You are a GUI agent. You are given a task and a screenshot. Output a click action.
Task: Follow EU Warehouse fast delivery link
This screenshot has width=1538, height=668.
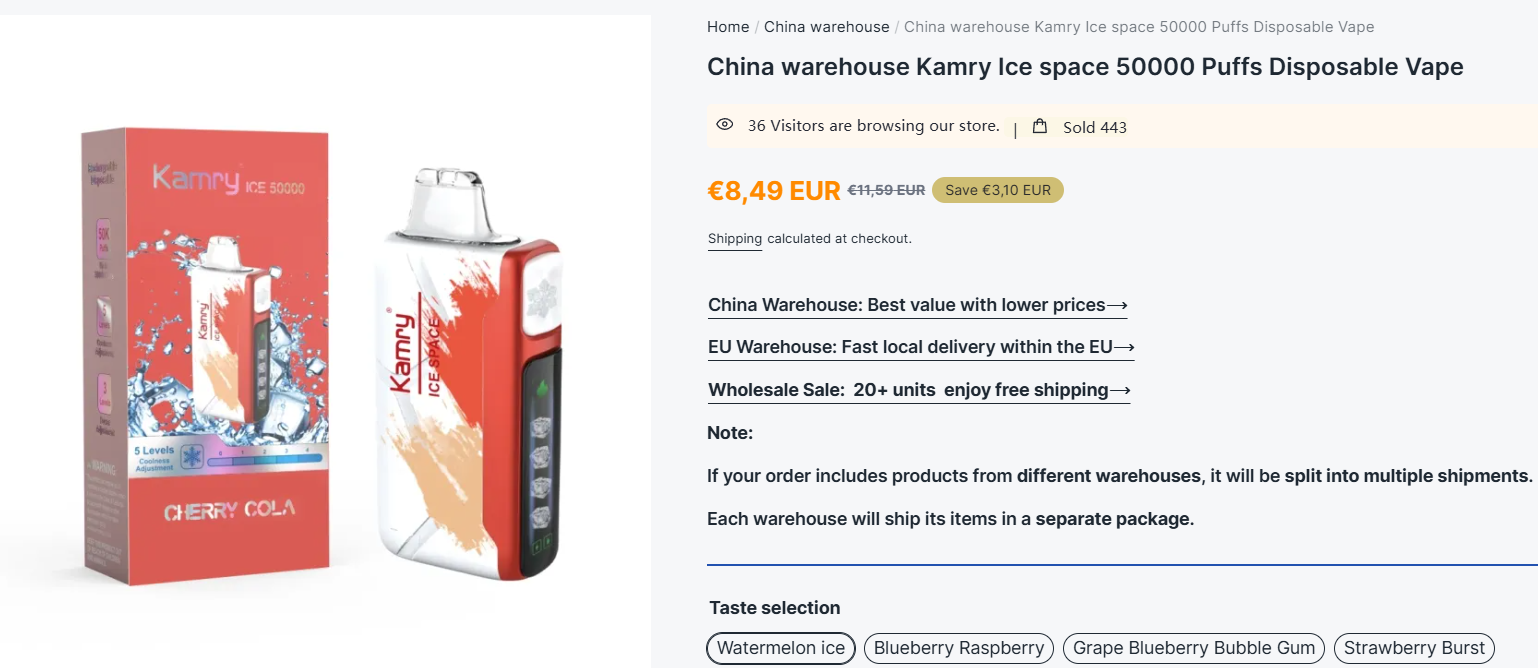click(x=921, y=347)
